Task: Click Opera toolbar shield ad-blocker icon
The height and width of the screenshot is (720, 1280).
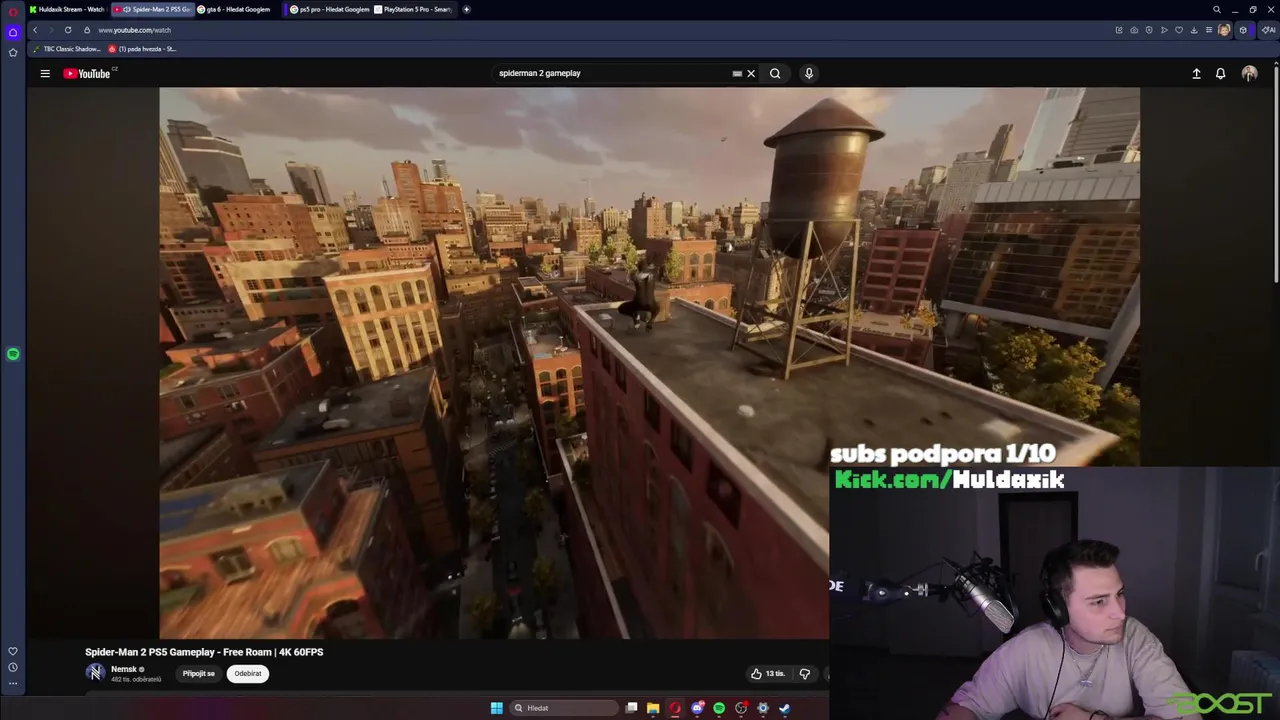Action: pyautogui.click(x=1149, y=30)
